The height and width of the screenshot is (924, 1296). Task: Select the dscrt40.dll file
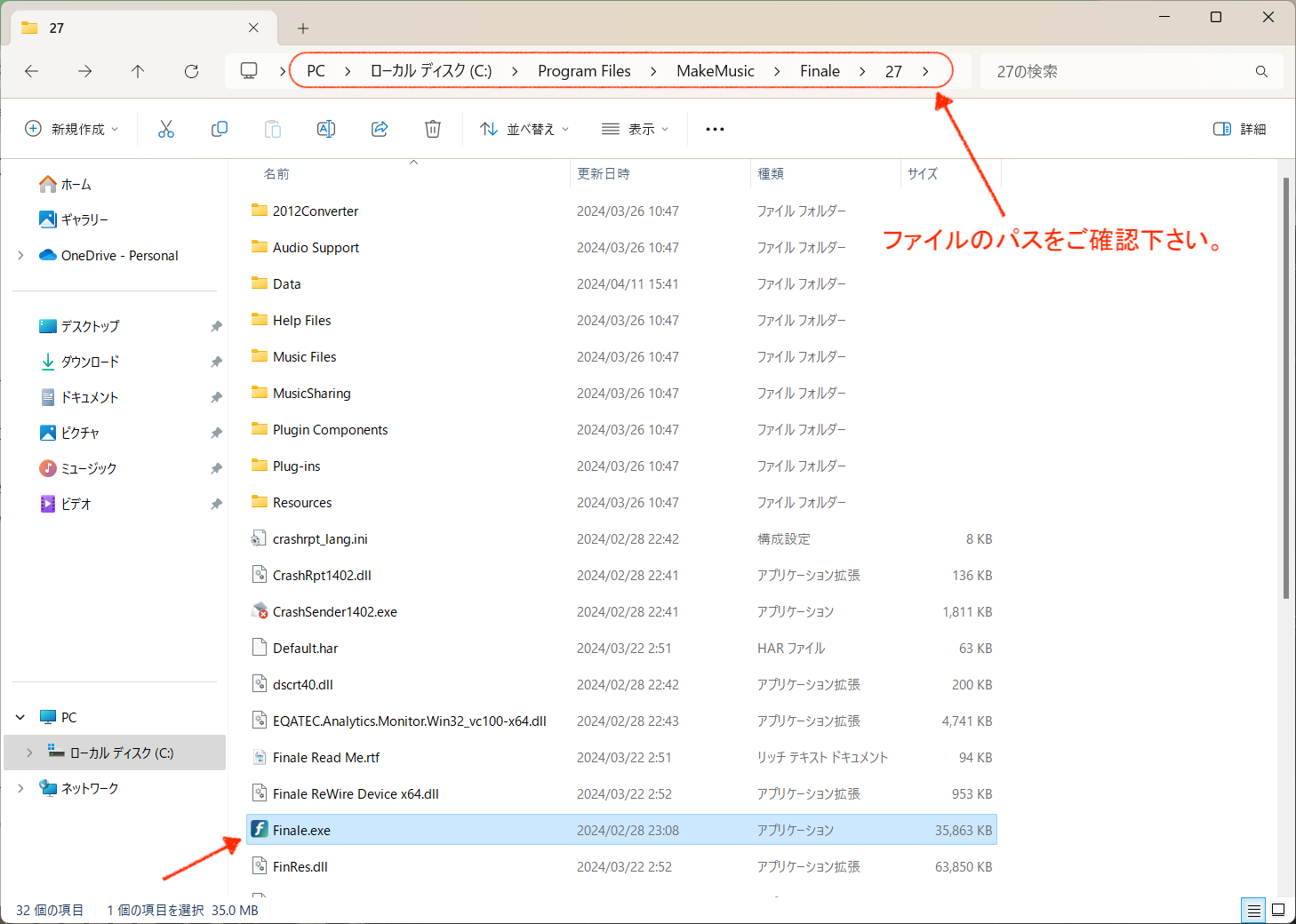click(x=302, y=684)
